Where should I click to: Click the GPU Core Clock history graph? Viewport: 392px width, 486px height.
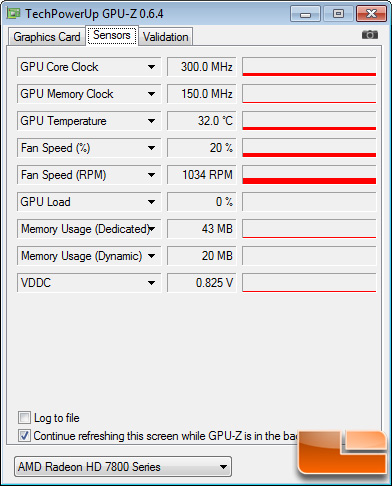coord(309,67)
